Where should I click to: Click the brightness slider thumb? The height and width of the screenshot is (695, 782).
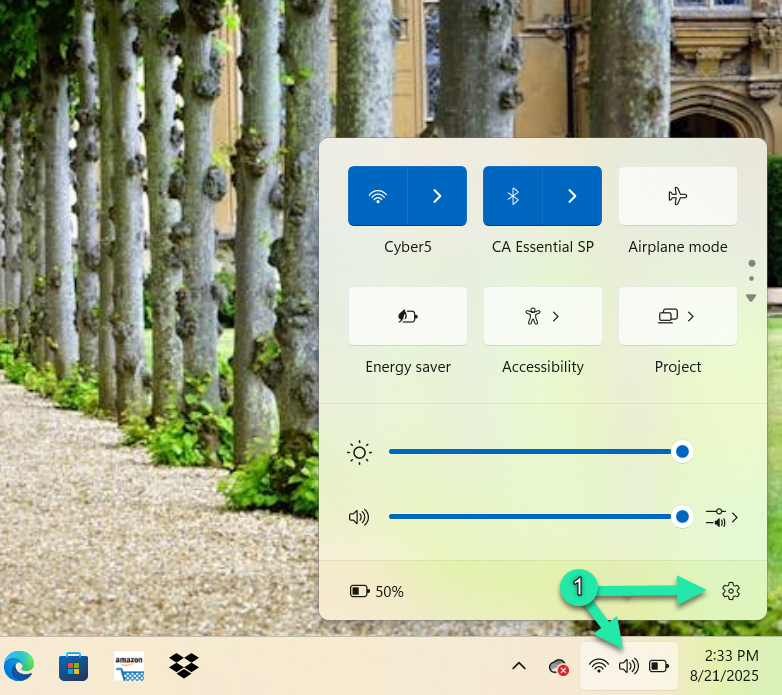[x=682, y=452]
